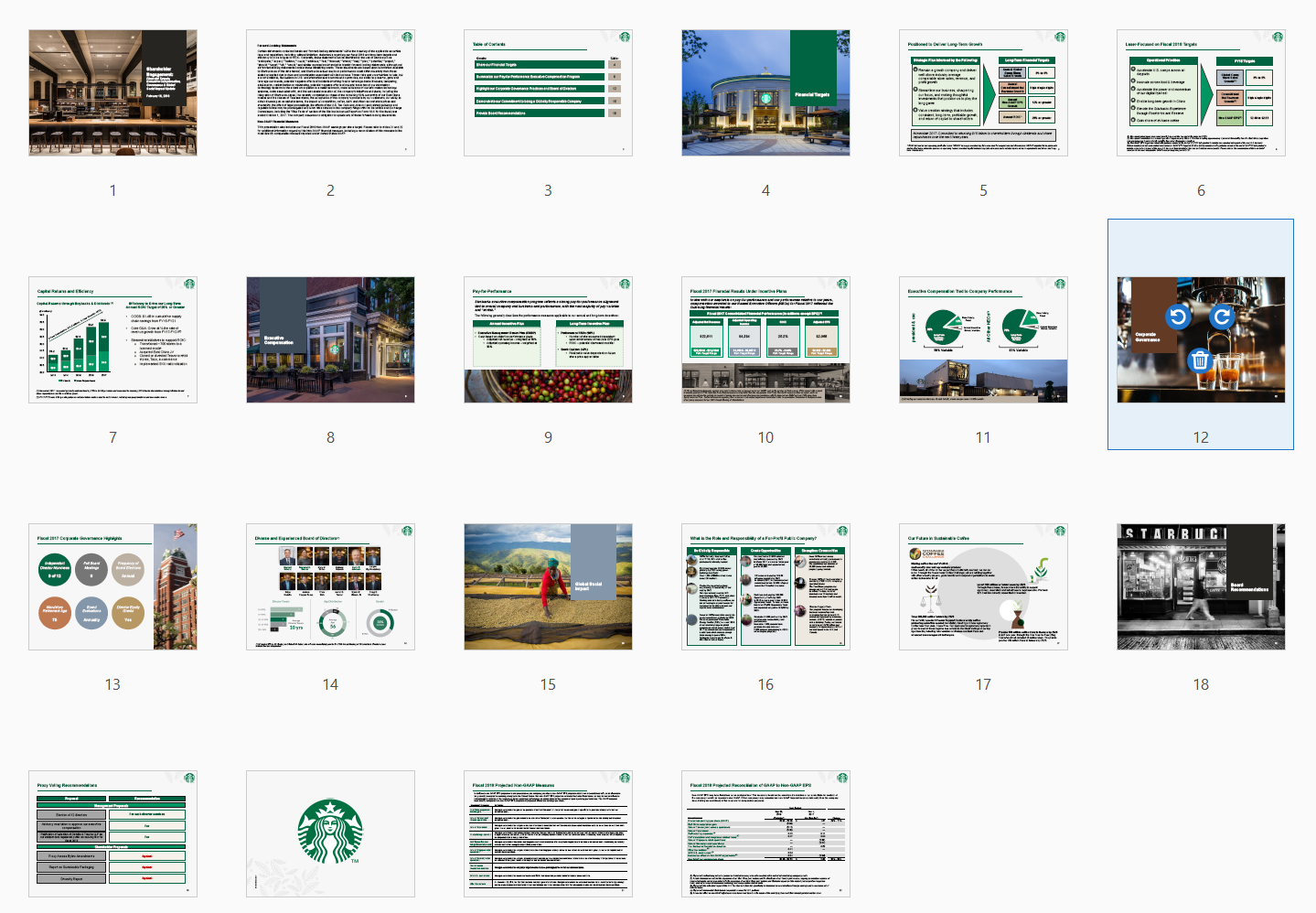
Task: Click the page number label 9
Action: click(x=548, y=437)
